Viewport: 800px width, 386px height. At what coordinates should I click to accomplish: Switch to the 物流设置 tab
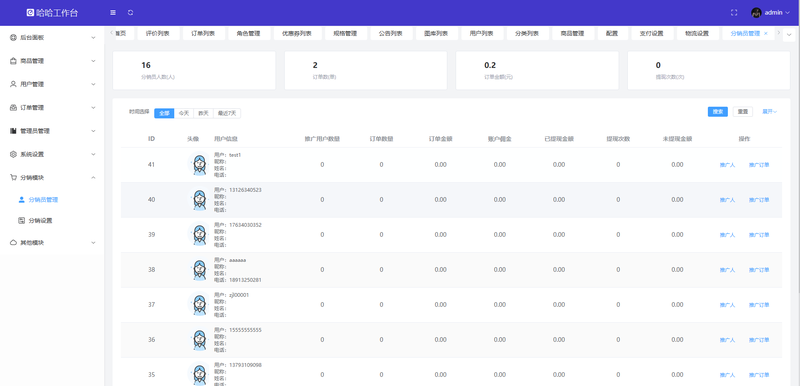(x=697, y=34)
